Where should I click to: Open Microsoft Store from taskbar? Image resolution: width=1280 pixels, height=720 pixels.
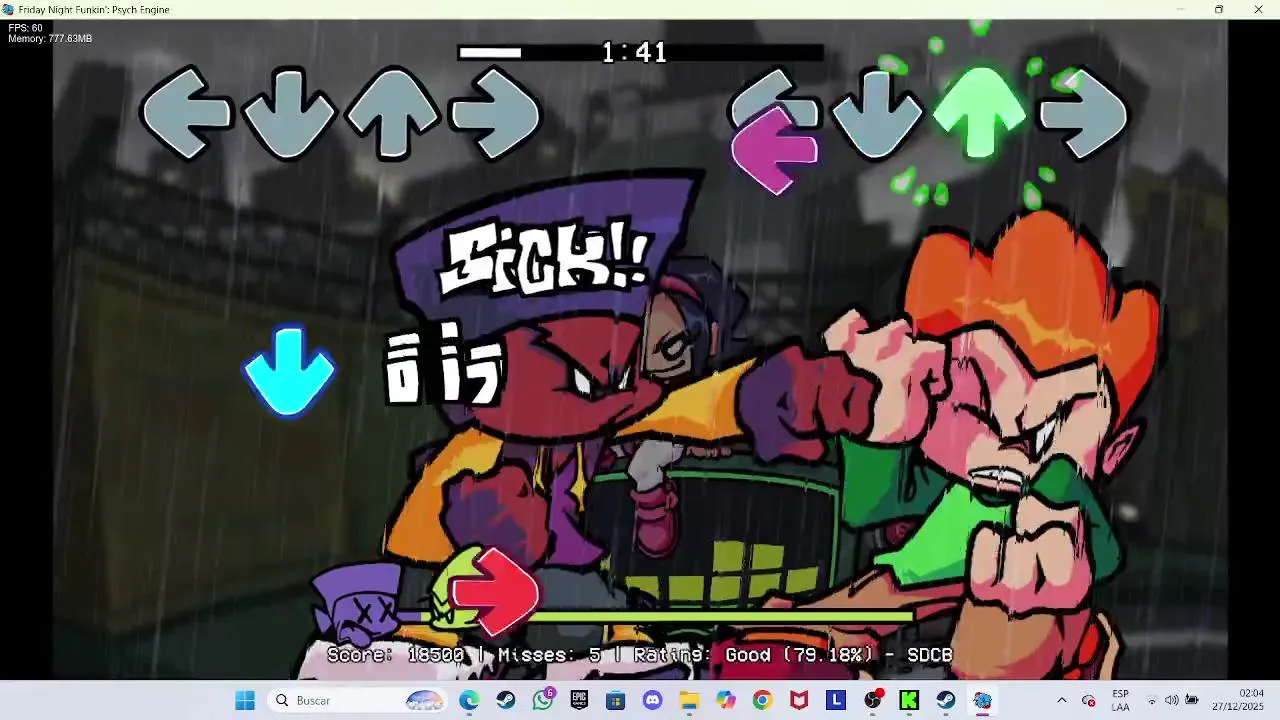(x=616, y=700)
